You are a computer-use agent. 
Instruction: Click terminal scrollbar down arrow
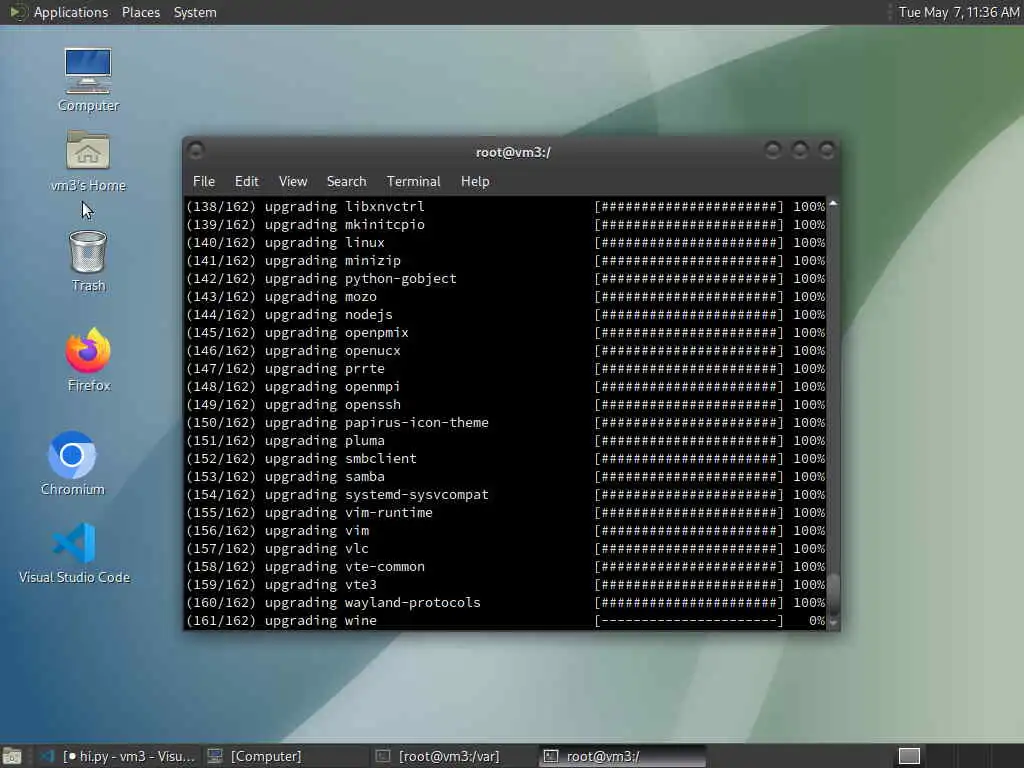[x=833, y=623]
